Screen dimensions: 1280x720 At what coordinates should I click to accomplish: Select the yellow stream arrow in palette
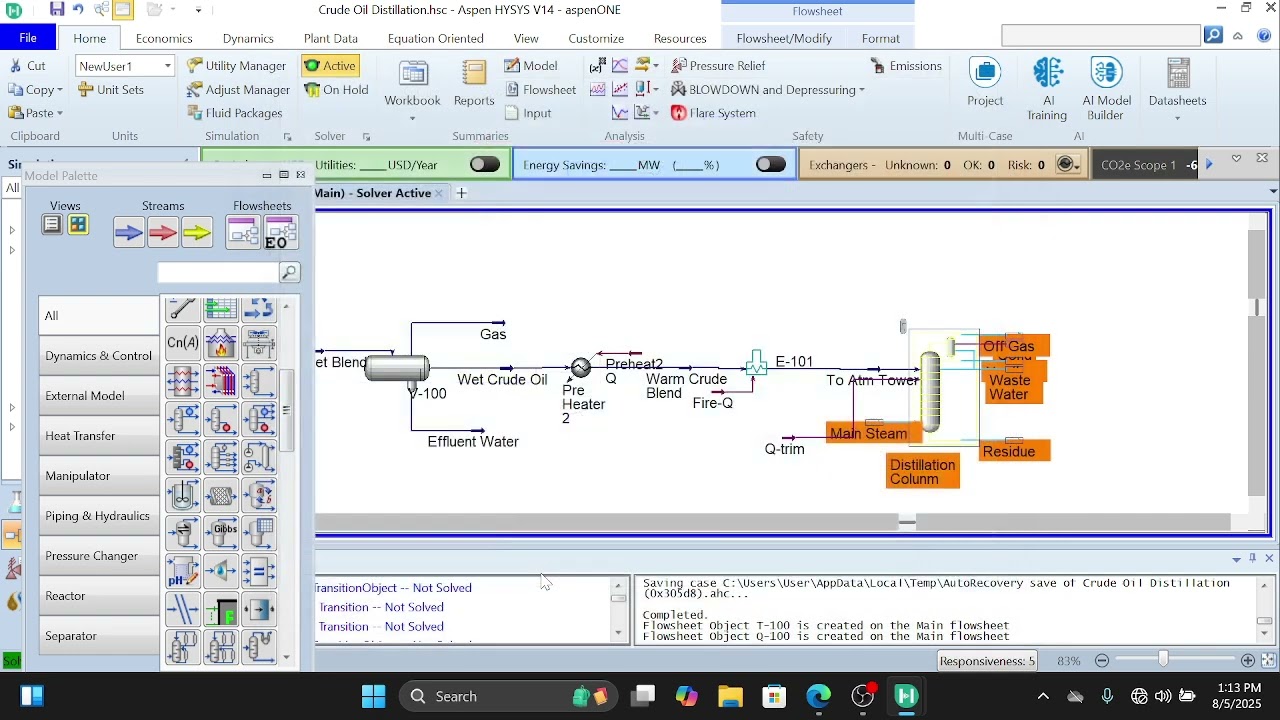click(197, 233)
